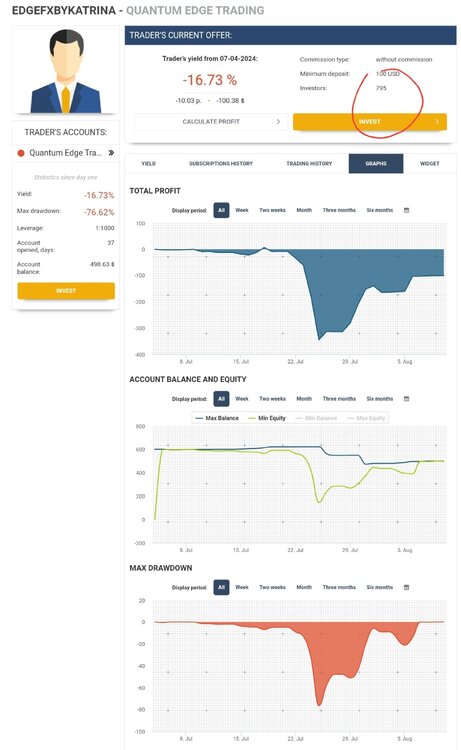
Task: Click the 'without commission' text
Action: 404,60
